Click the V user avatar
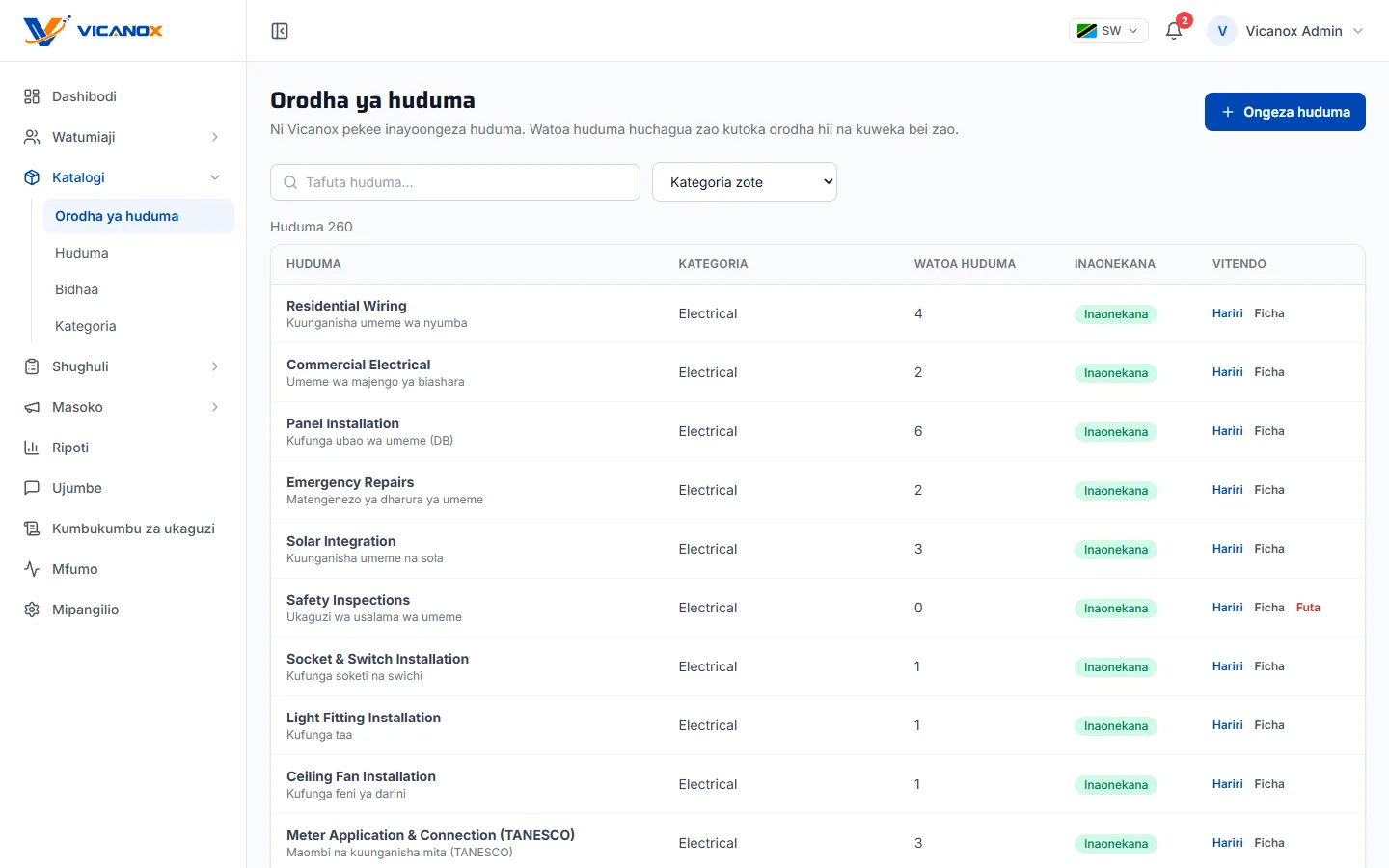 [x=1222, y=31]
